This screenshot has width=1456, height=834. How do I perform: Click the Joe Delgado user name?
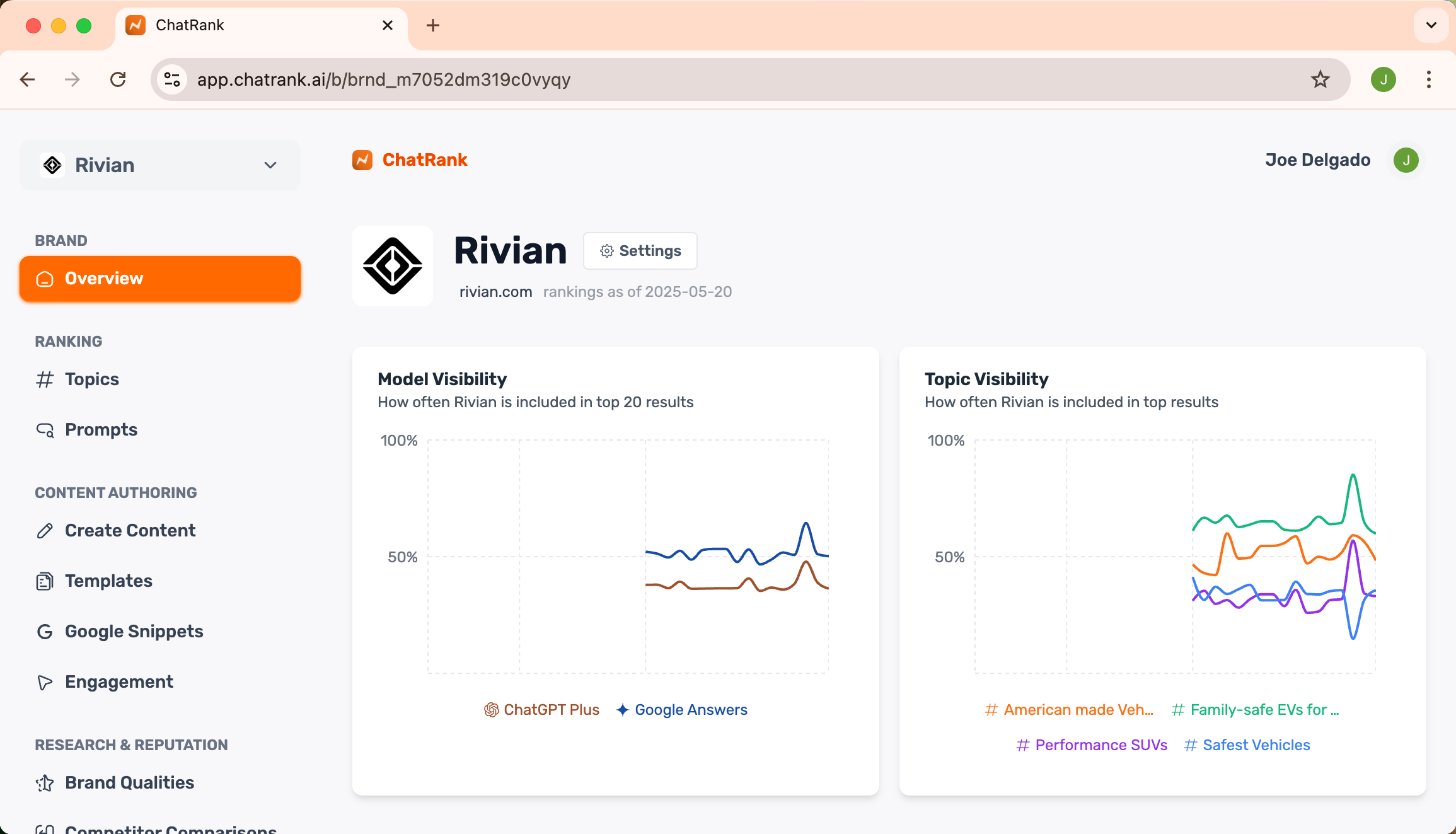[1318, 160]
